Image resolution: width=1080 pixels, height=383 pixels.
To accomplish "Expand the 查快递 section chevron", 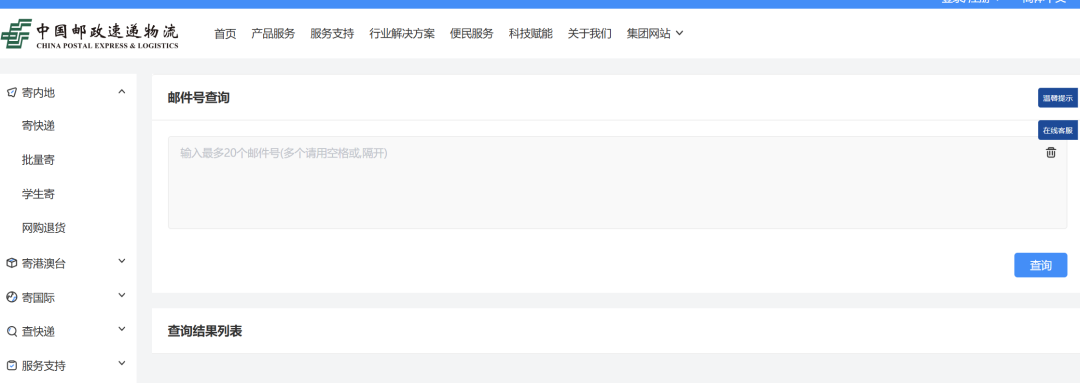I will 122,329.
